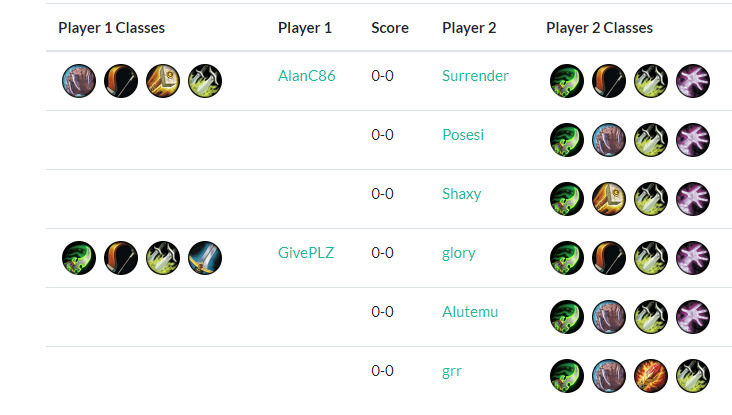Click Posesi's Shaman class icon
This screenshot has height=415, width=732.
609,140
